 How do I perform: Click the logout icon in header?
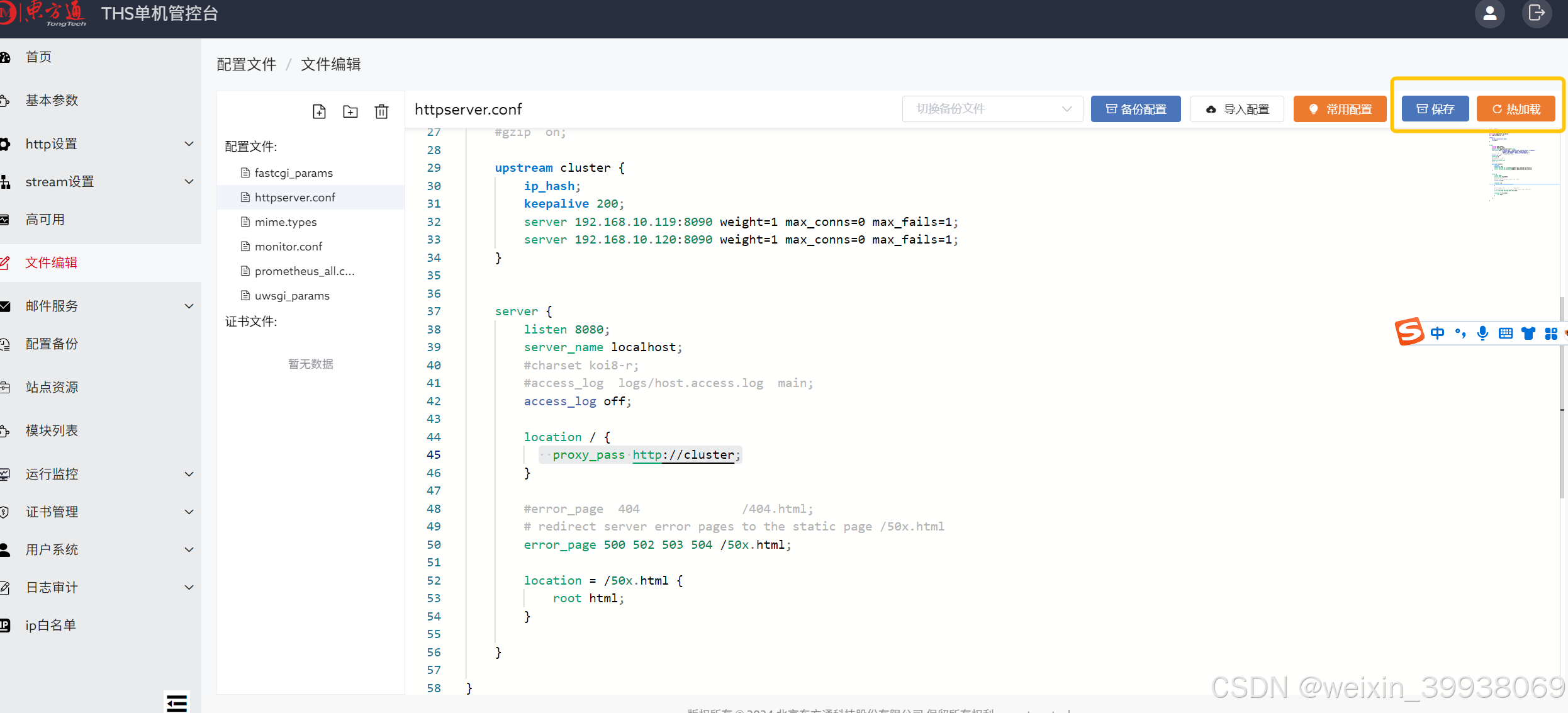[1537, 13]
